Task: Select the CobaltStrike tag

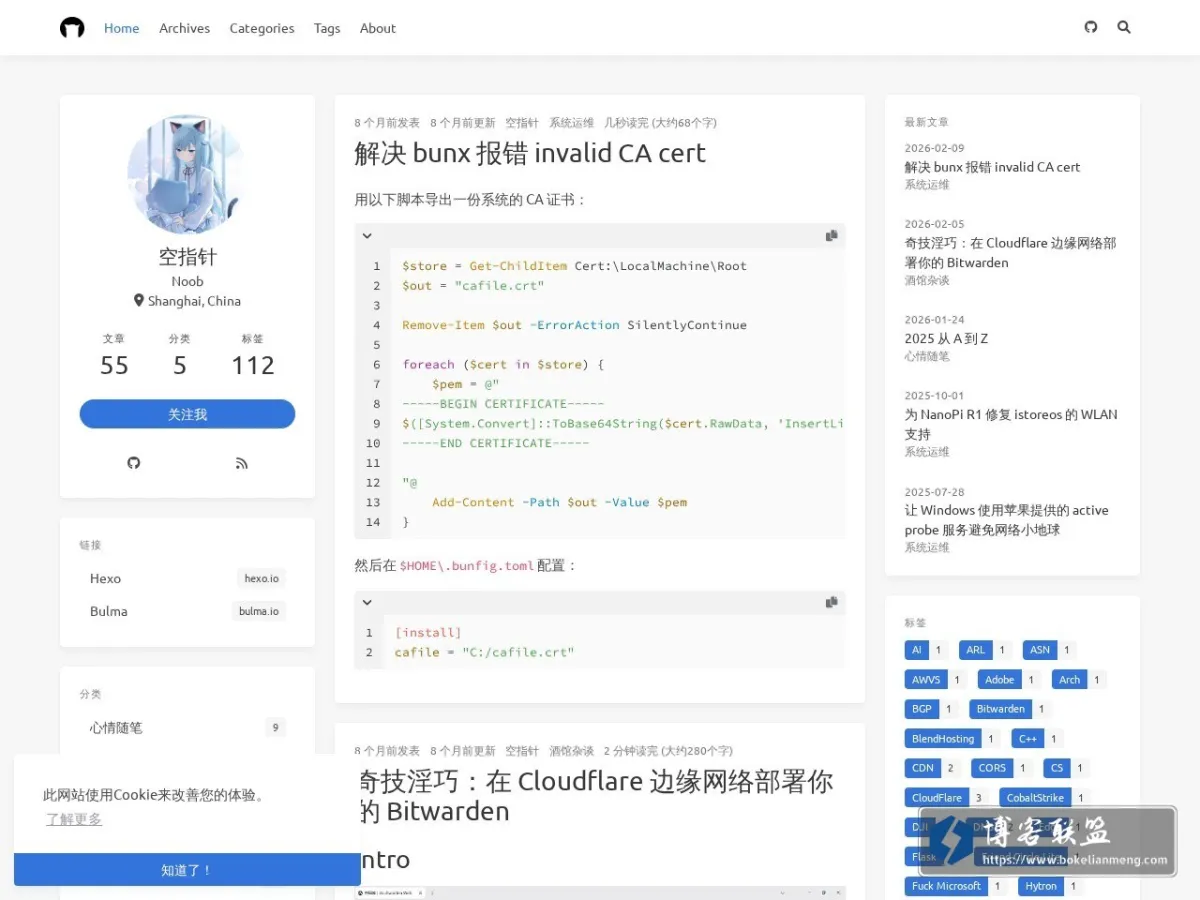Action: coord(1035,798)
